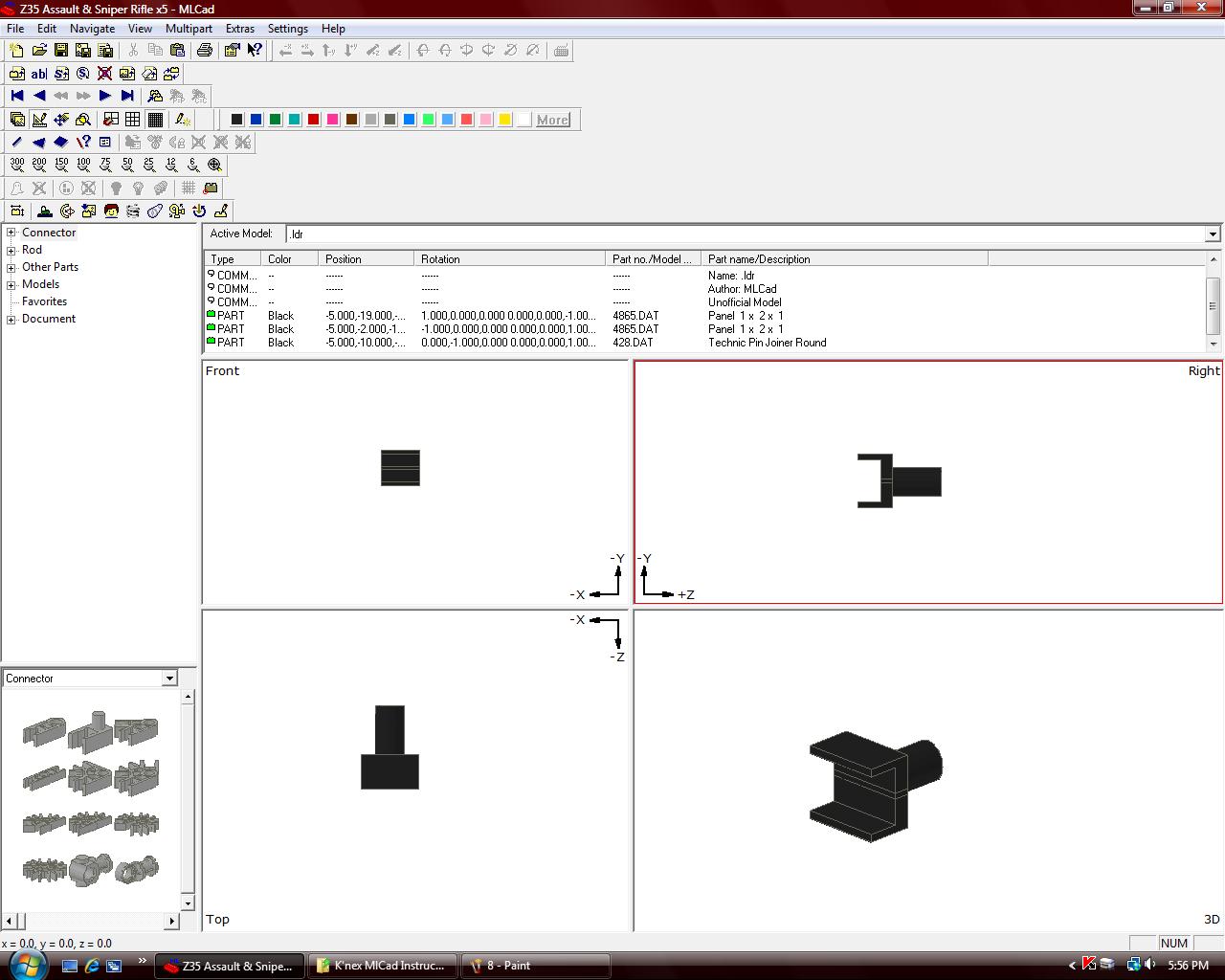The width and height of the screenshot is (1225, 980).
Task: Add a quad primitive icon
Action: click(x=61, y=143)
